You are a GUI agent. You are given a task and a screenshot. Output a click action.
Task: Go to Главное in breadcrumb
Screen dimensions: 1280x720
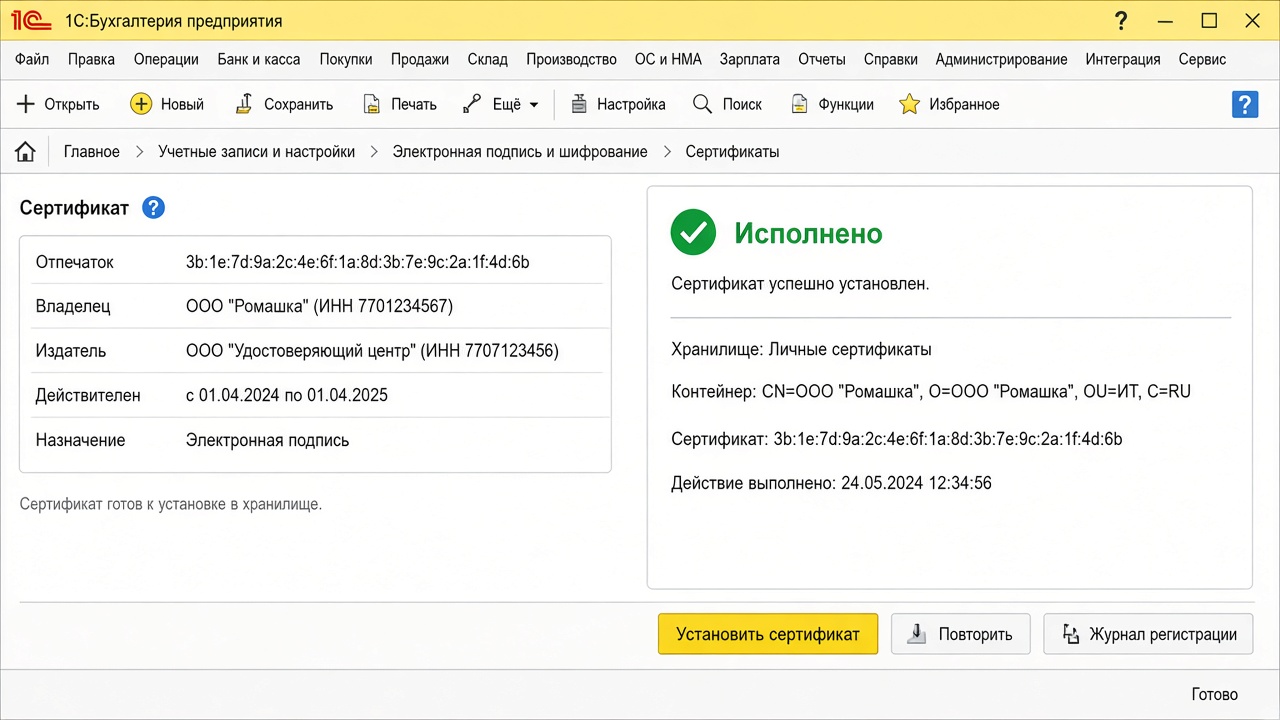(92, 152)
